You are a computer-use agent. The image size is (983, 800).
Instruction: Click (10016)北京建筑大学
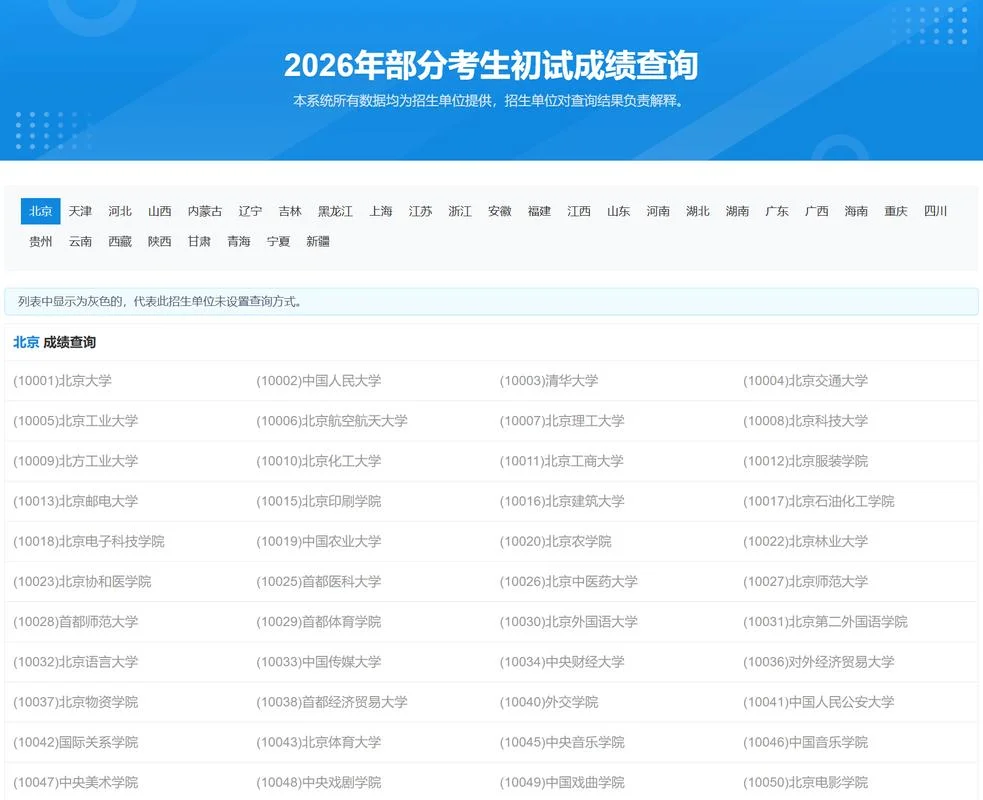(562, 501)
